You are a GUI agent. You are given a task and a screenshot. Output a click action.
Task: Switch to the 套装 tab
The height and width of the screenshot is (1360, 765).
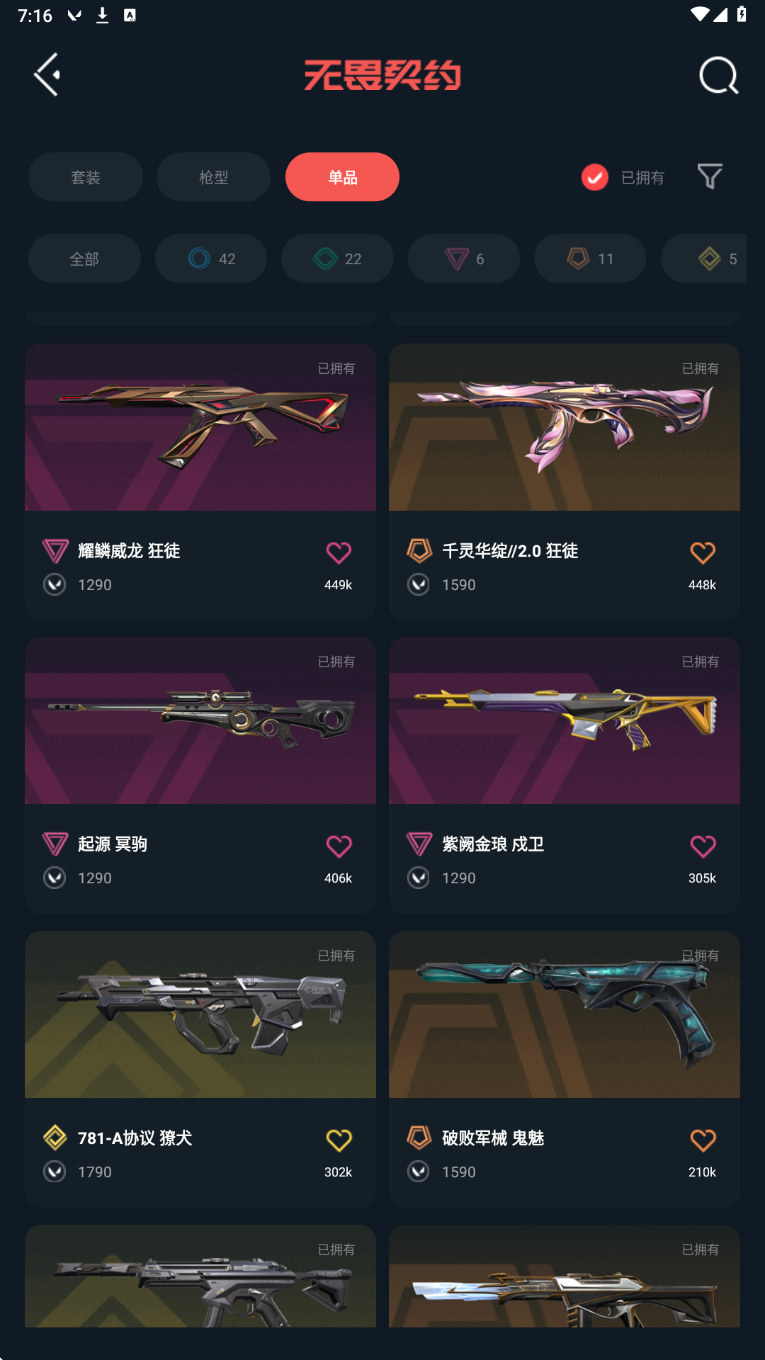tap(85, 177)
